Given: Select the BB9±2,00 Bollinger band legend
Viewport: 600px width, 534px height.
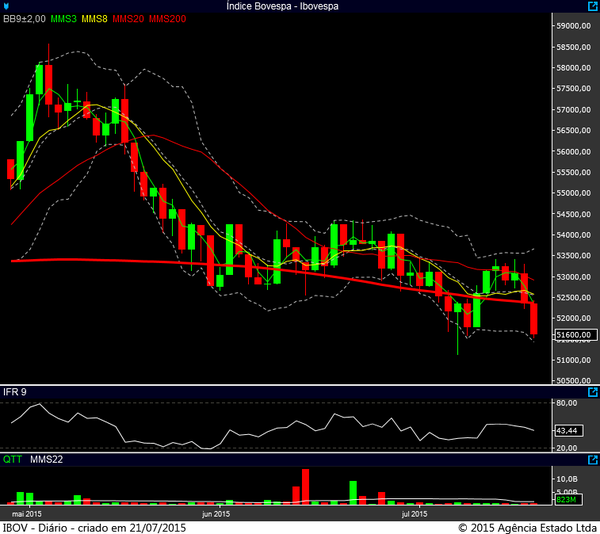Looking at the screenshot, I should click(24, 20).
